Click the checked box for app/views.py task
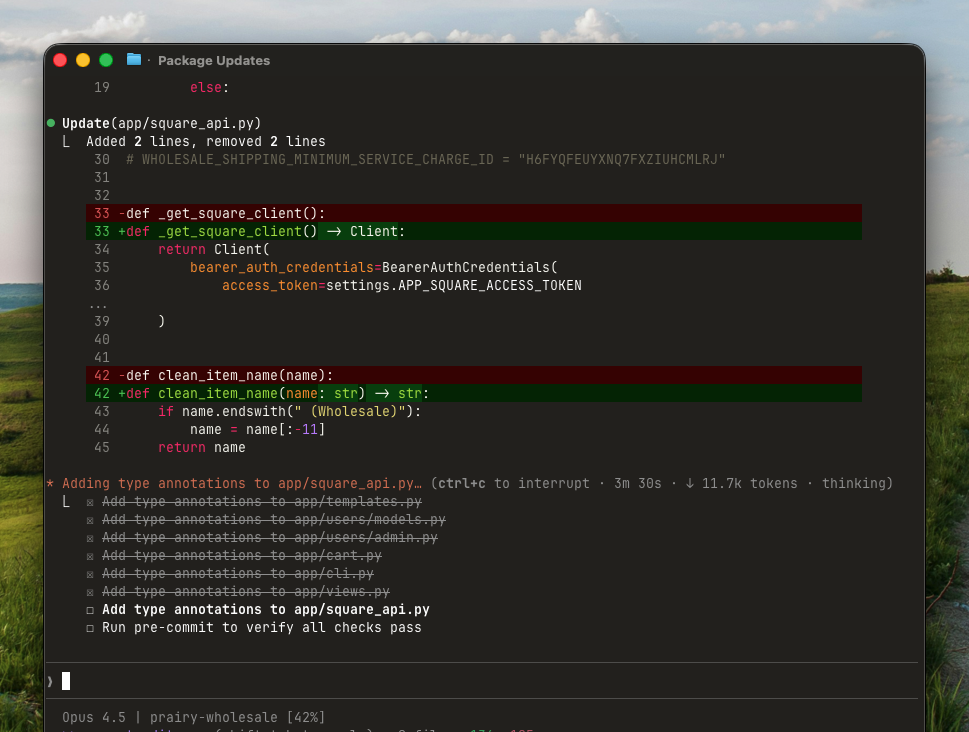The width and height of the screenshot is (969, 732). (90, 592)
